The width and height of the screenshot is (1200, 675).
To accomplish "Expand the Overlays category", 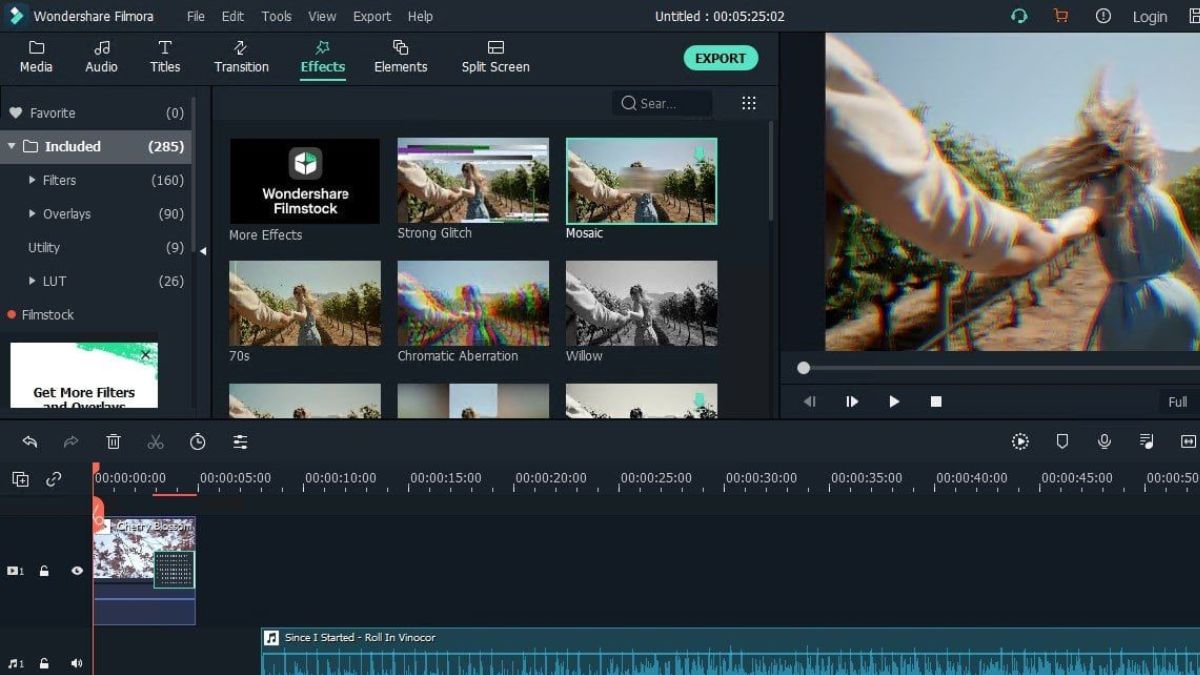I will click(33, 214).
